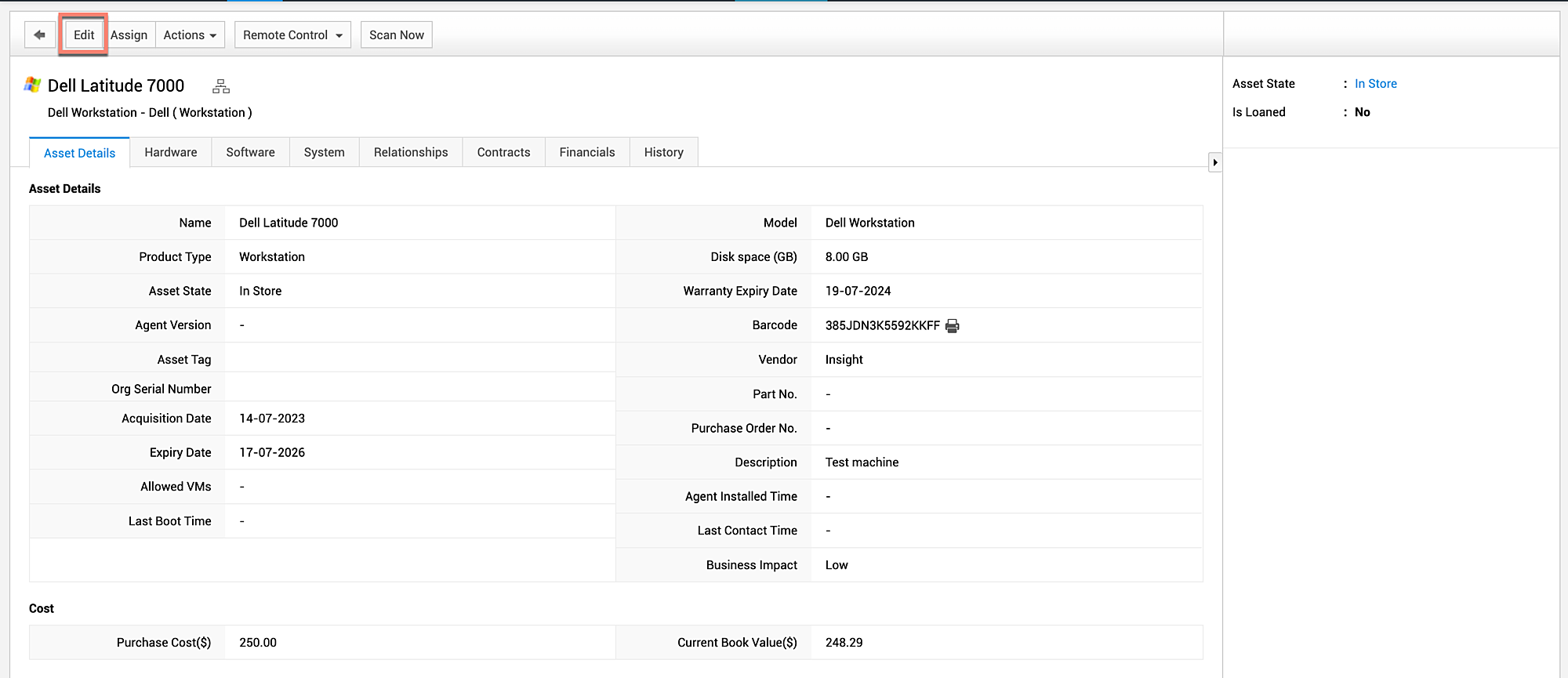Select the Asset Details tab

[79, 153]
